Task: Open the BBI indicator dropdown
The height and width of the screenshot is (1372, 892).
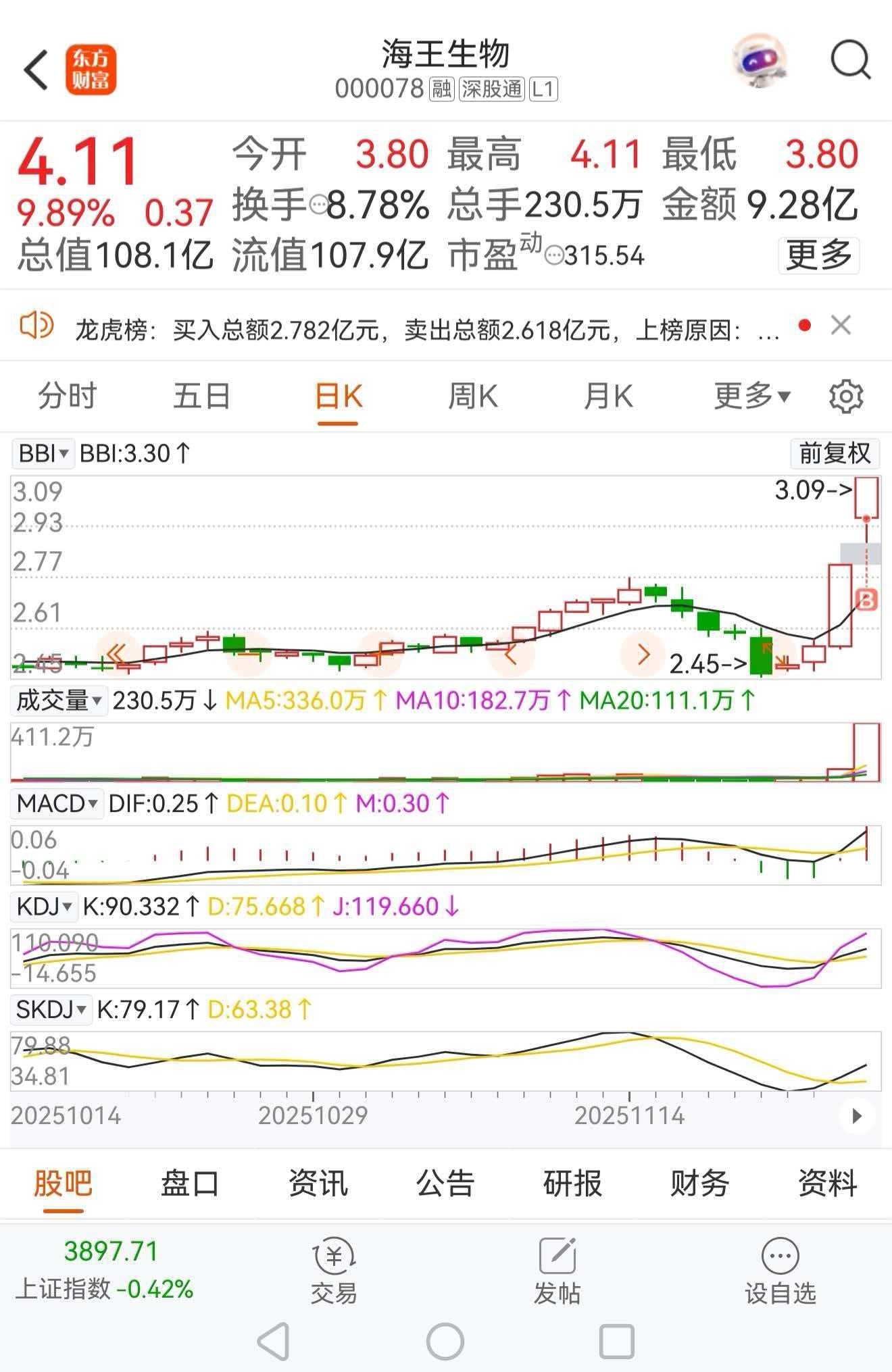Action: coord(43,453)
